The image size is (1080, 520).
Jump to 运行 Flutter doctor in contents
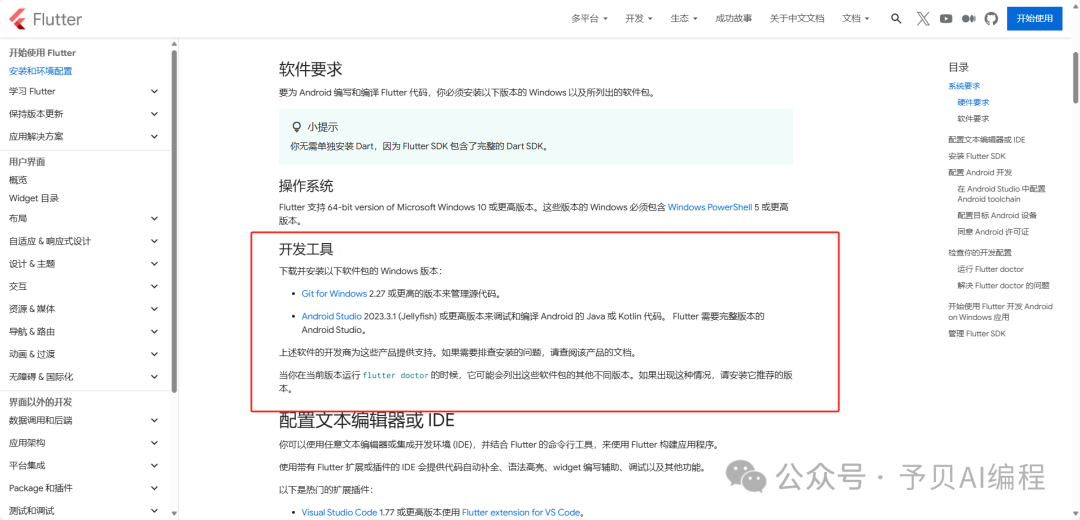(990, 269)
